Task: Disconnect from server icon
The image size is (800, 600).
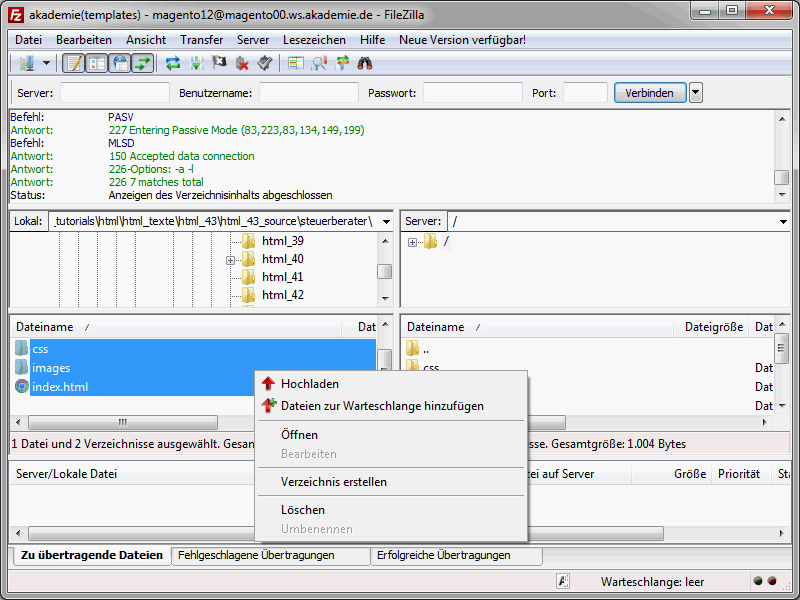Action: click(x=242, y=63)
